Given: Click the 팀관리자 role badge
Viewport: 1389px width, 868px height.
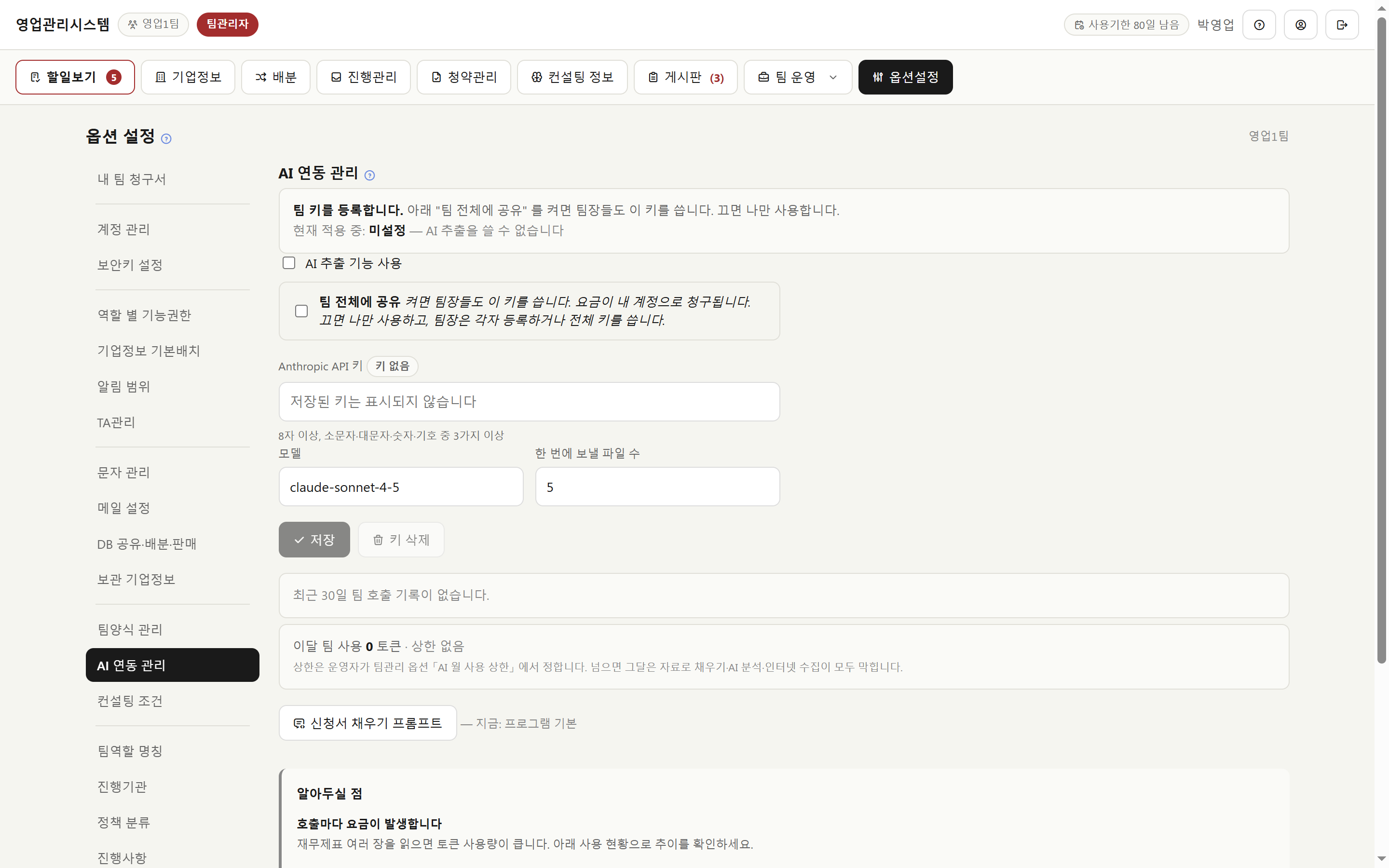Looking at the screenshot, I should click(x=227, y=24).
